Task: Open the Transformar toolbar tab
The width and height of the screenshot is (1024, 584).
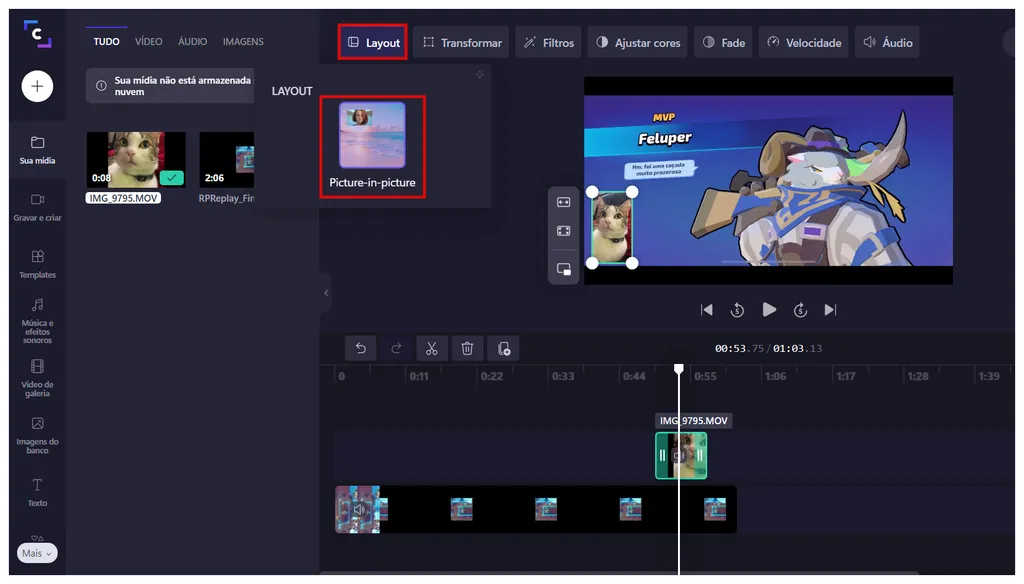Action: coord(462,42)
